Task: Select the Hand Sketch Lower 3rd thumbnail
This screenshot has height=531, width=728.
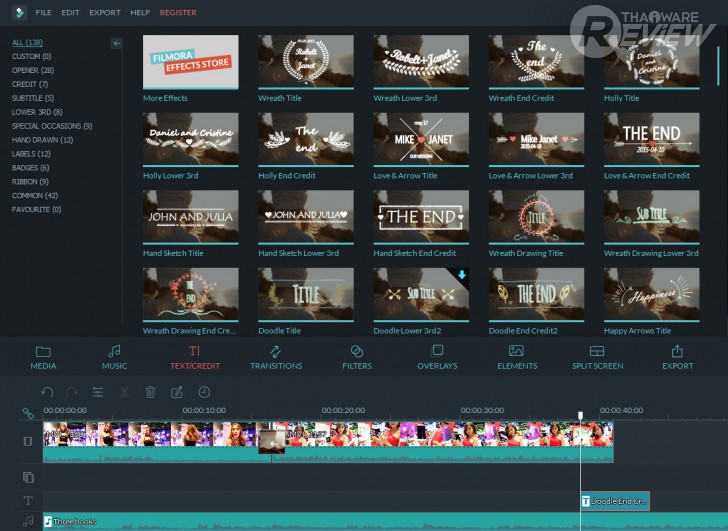Action: (x=306, y=217)
